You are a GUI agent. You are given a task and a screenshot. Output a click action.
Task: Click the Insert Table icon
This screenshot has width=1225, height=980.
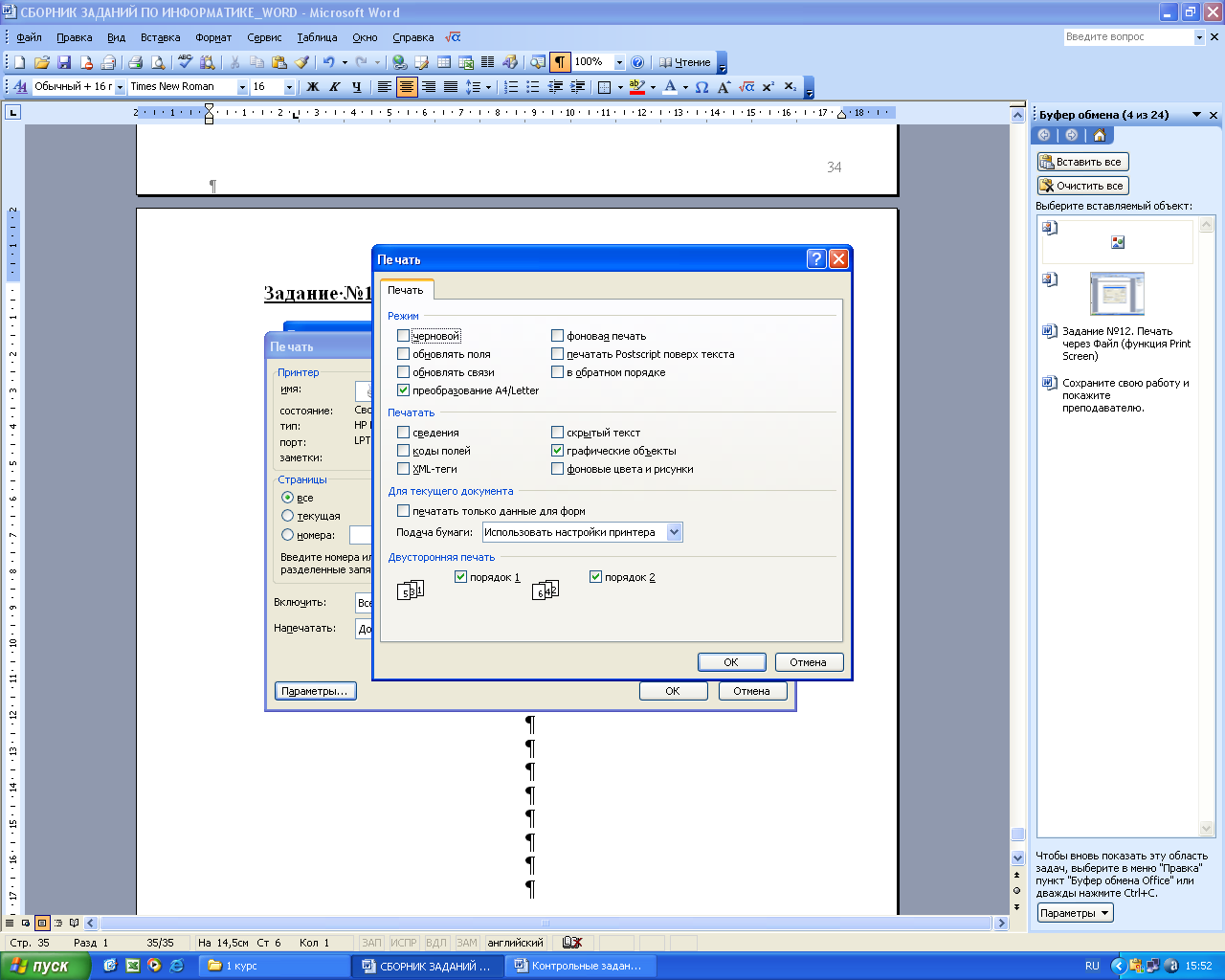(444, 62)
